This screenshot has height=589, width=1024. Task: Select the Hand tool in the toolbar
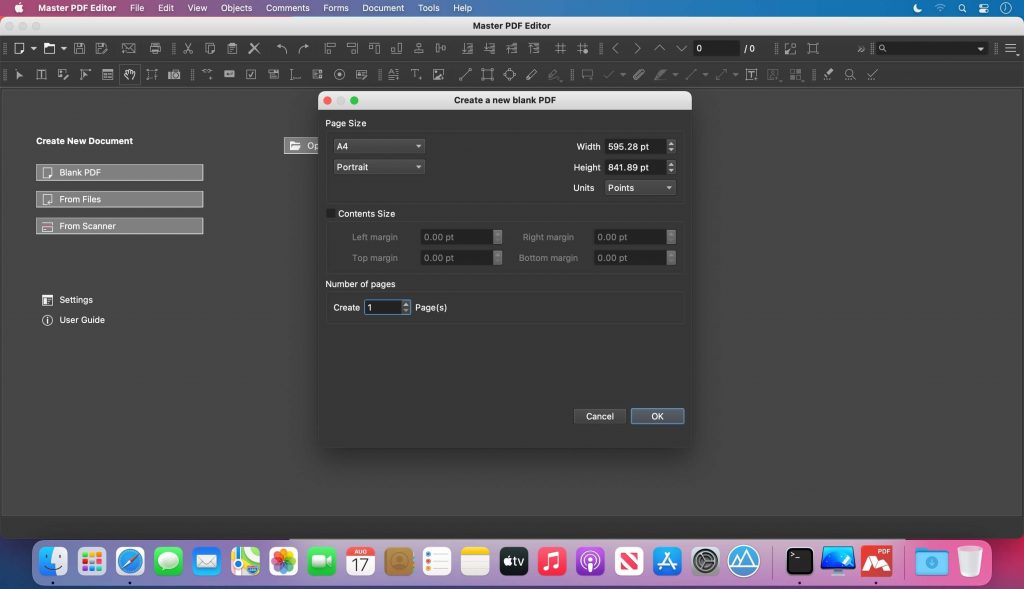click(129, 74)
